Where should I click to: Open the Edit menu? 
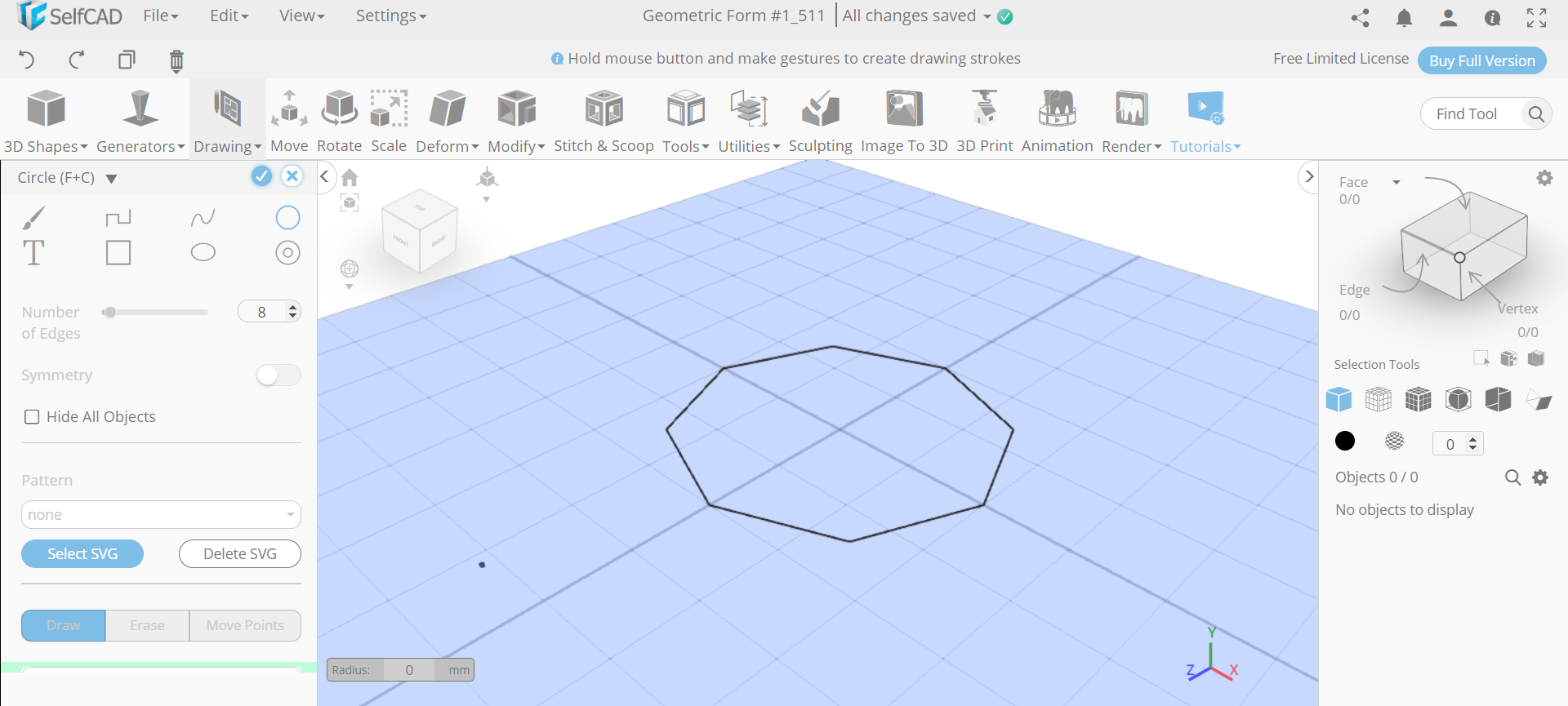[229, 16]
